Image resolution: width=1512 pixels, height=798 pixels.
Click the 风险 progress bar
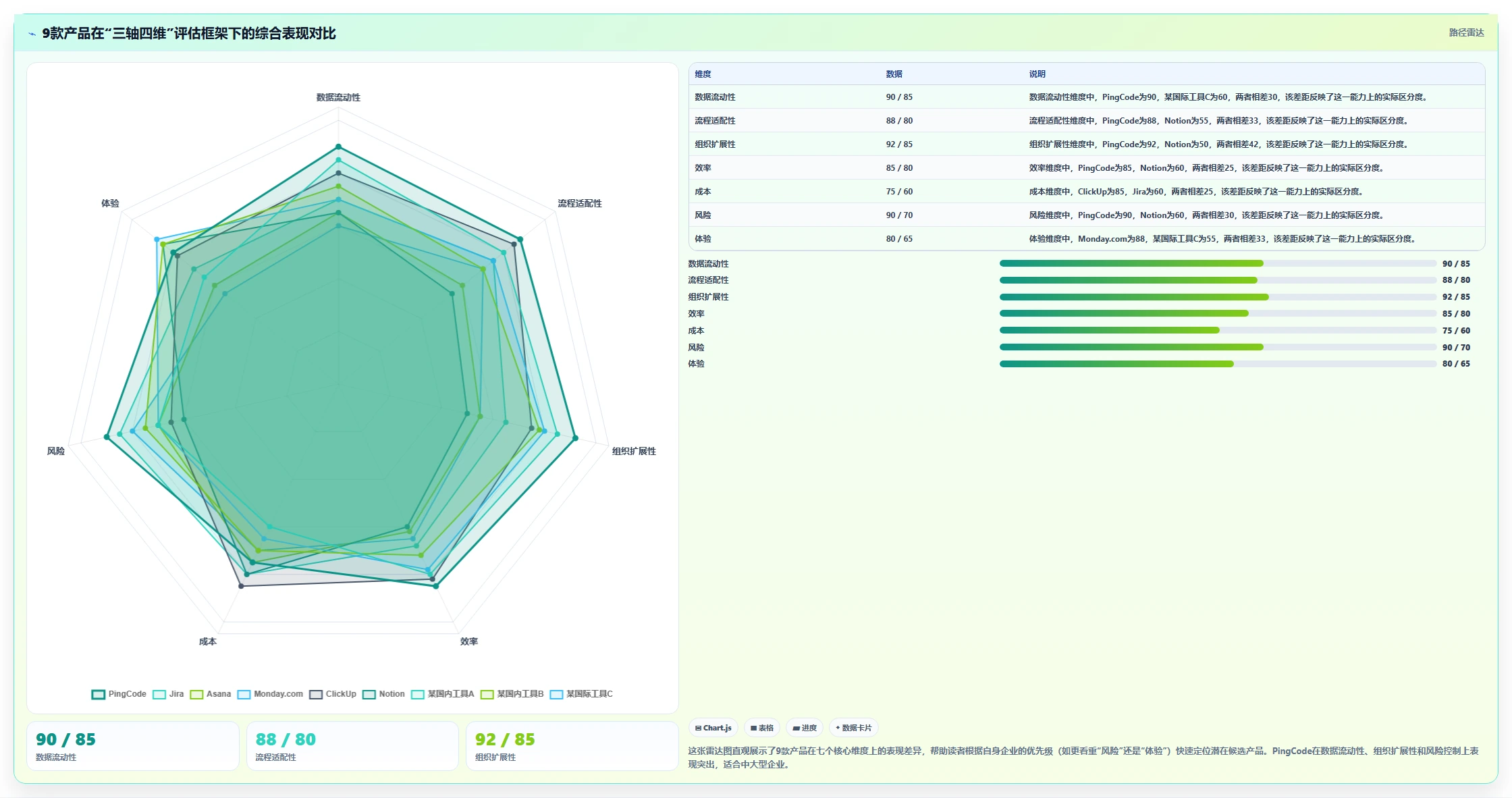coord(1218,347)
